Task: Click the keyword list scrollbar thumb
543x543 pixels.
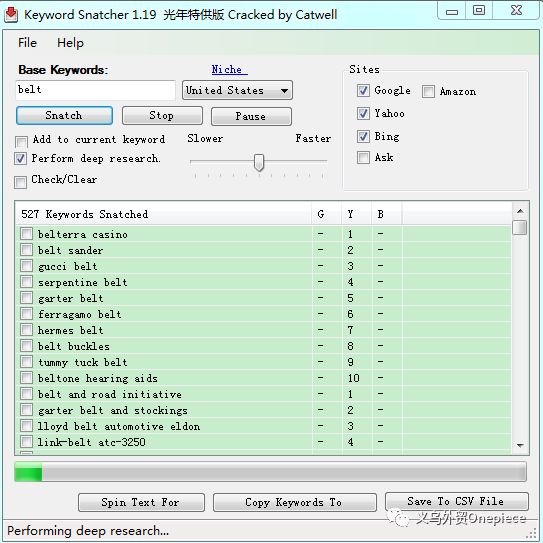Action: (520, 228)
